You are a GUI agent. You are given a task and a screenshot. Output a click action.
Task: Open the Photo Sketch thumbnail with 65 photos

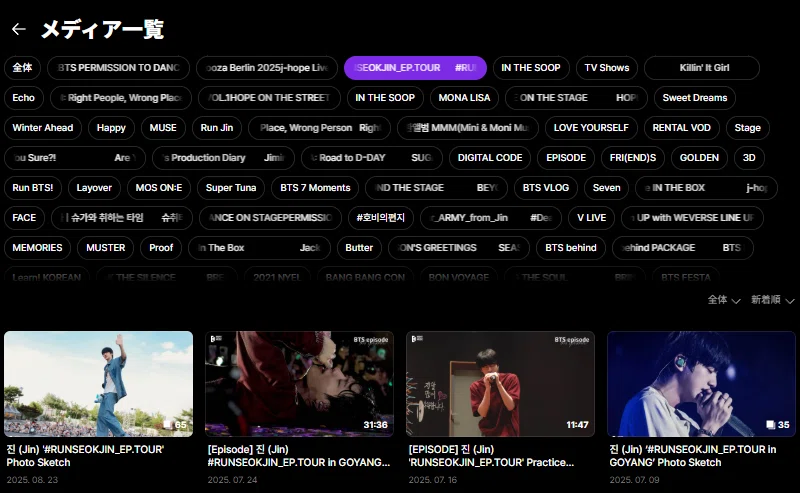98,384
